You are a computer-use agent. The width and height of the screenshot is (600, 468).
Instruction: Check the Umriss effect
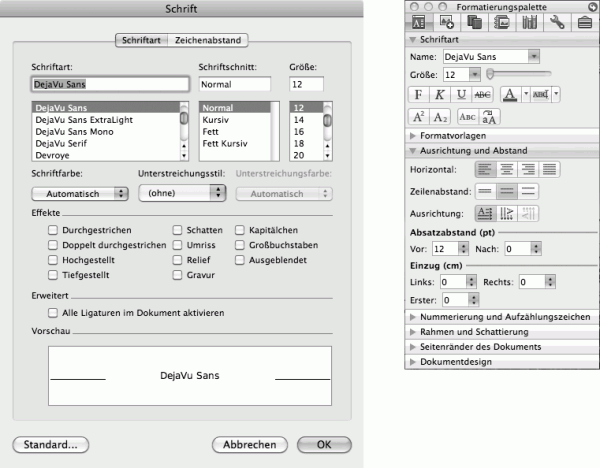[x=177, y=245]
